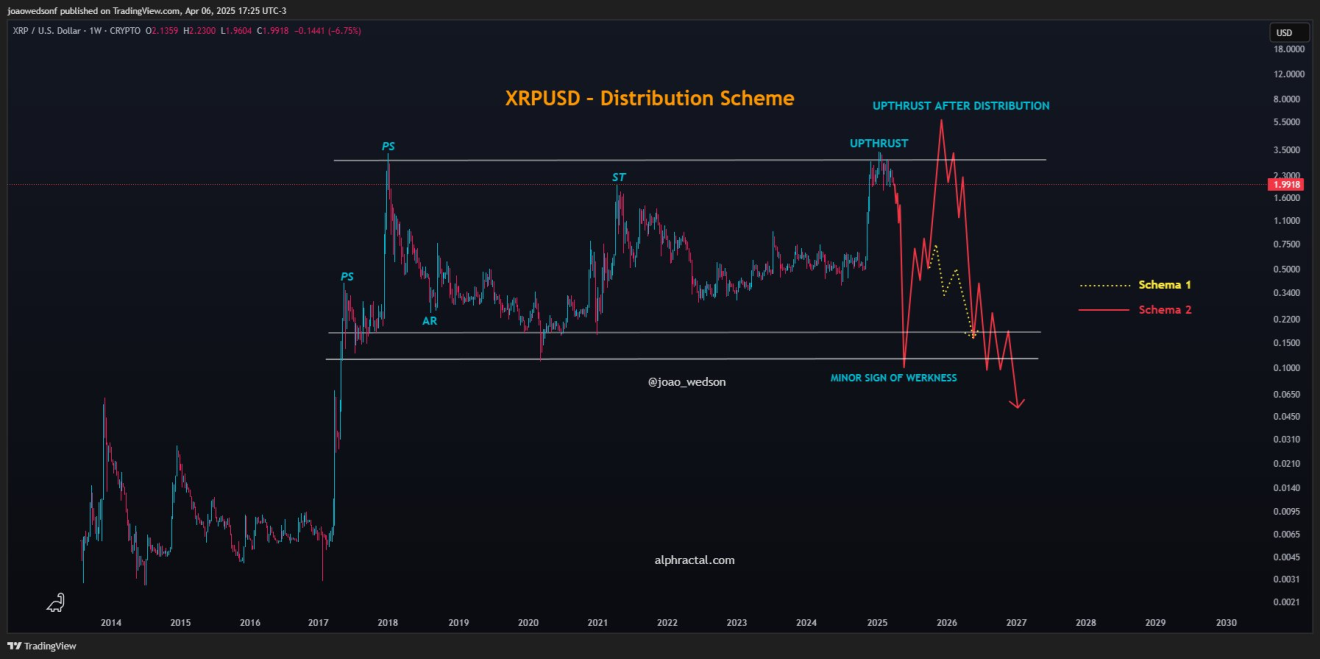Select the MINOR SIGN OF WERKNESS label
This screenshot has width=1320, height=659.
pos(893,378)
